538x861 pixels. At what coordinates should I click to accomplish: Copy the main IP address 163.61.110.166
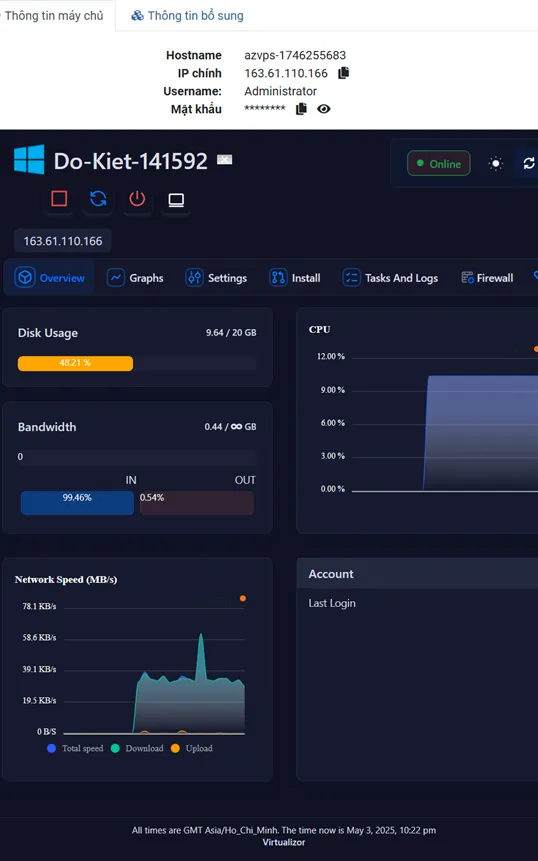pos(344,72)
